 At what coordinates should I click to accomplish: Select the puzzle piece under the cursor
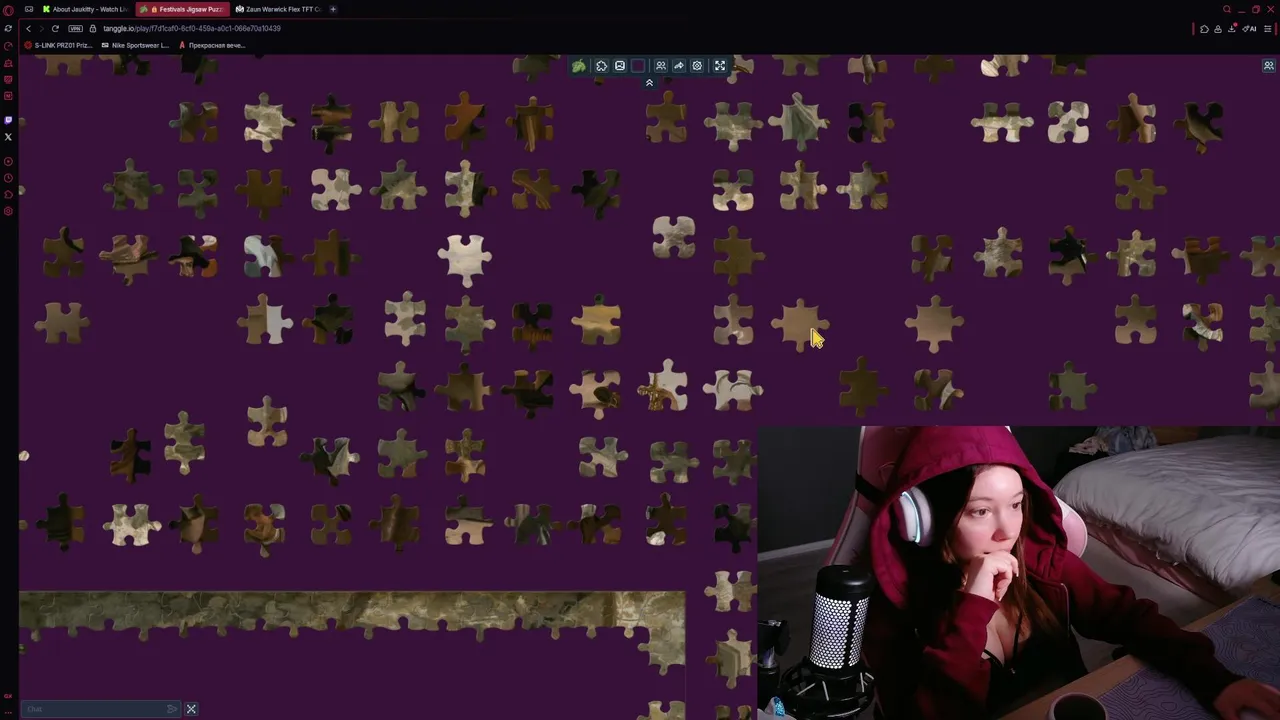pyautogui.click(x=799, y=323)
